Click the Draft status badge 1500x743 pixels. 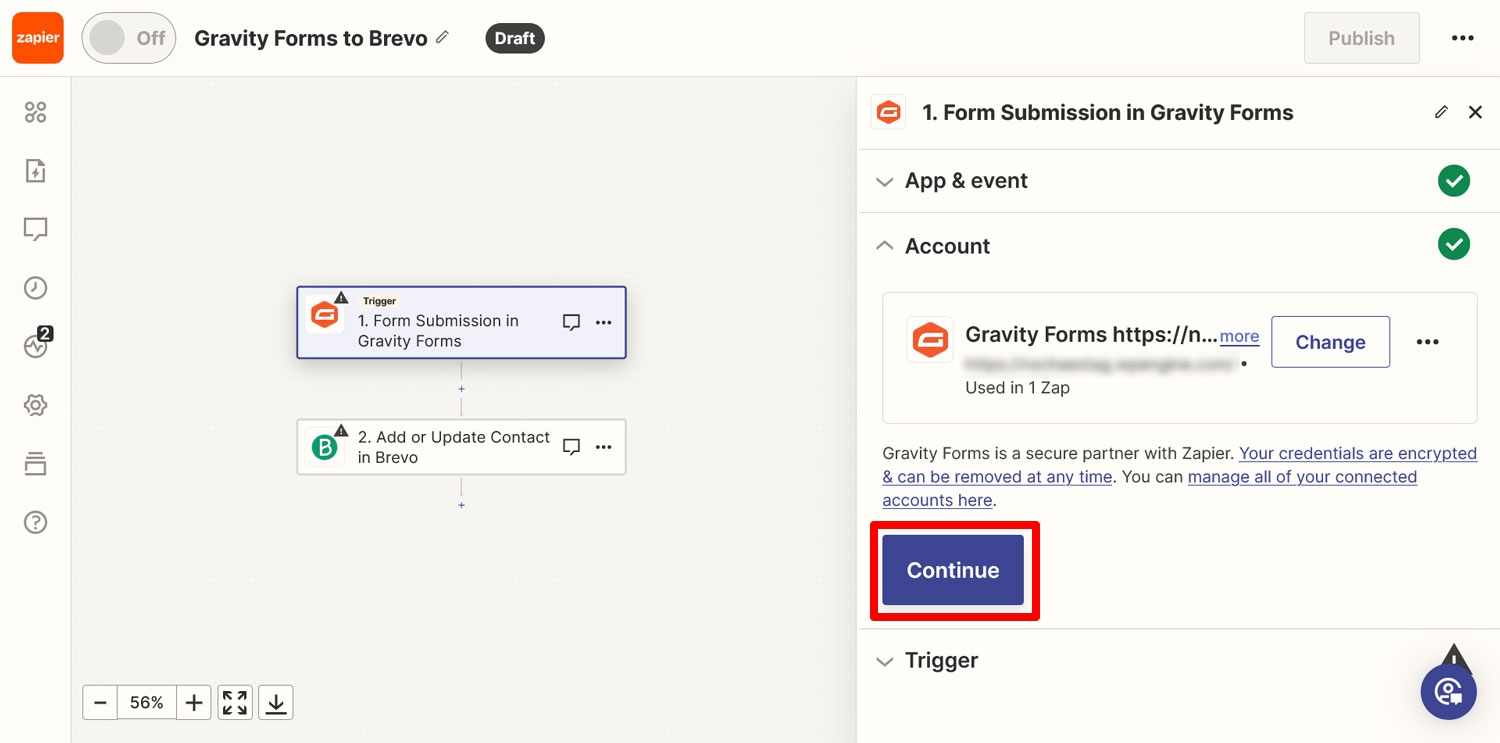515,38
